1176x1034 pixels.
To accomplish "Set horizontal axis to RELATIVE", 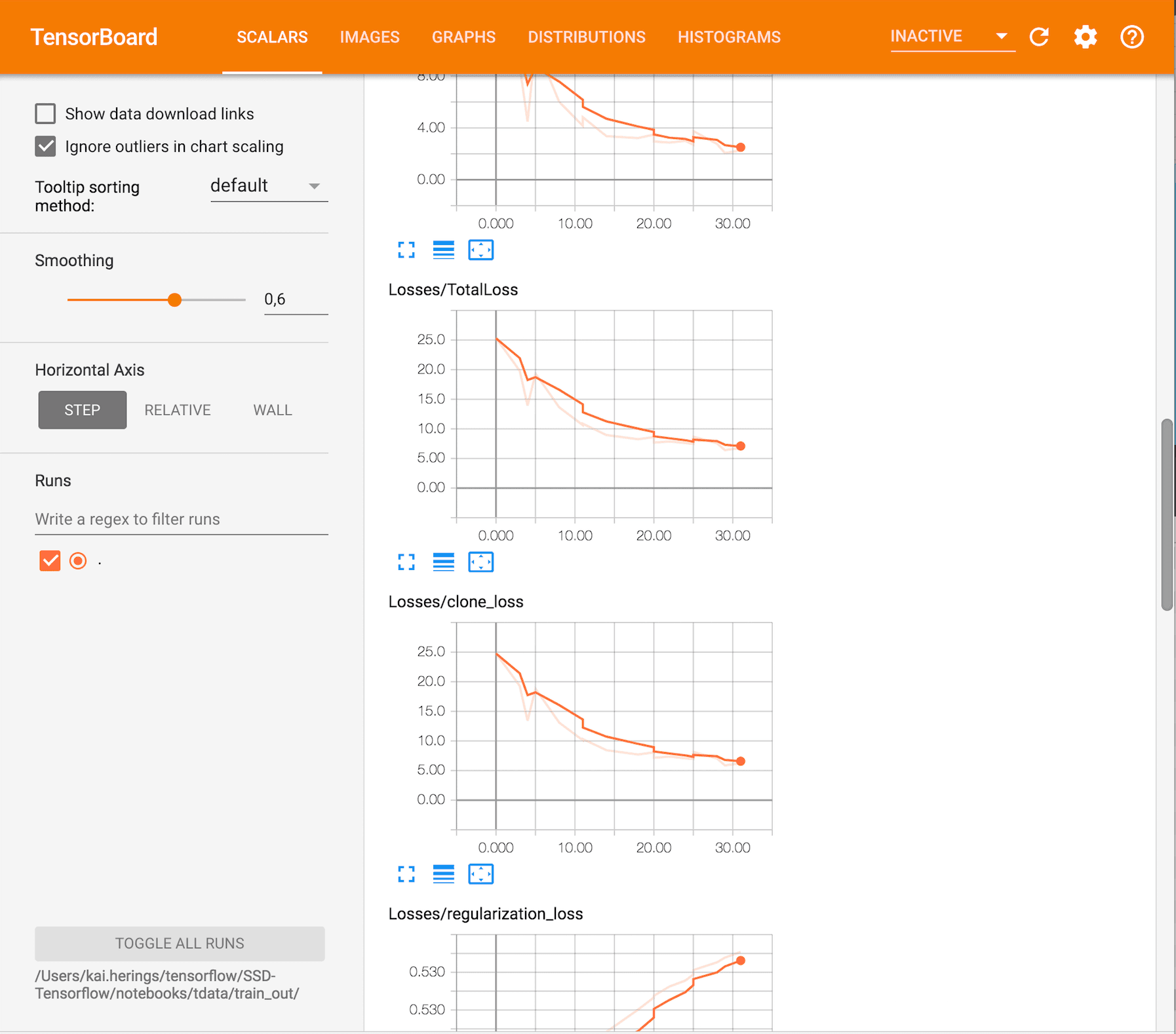I will (178, 410).
